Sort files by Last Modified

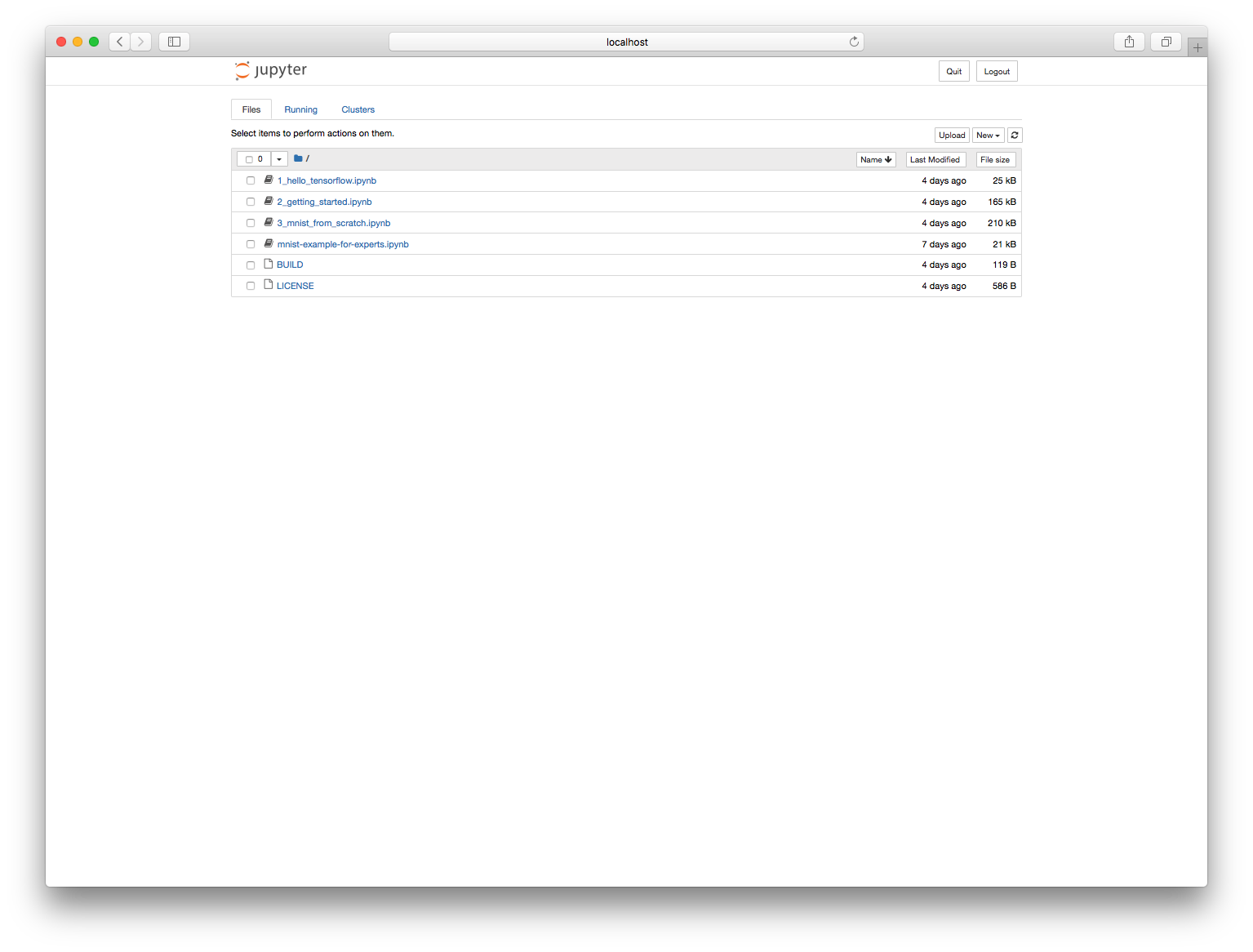(935, 159)
